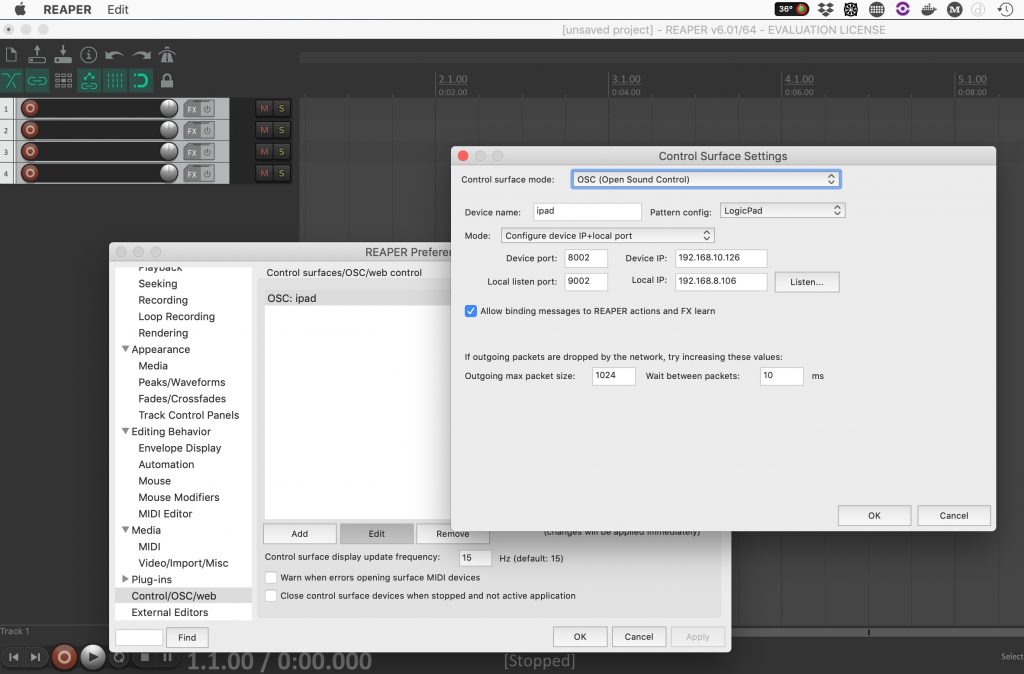The image size is (1024, 674).
Task: Open Time Machine menu bar icon
Action: 1005,9
